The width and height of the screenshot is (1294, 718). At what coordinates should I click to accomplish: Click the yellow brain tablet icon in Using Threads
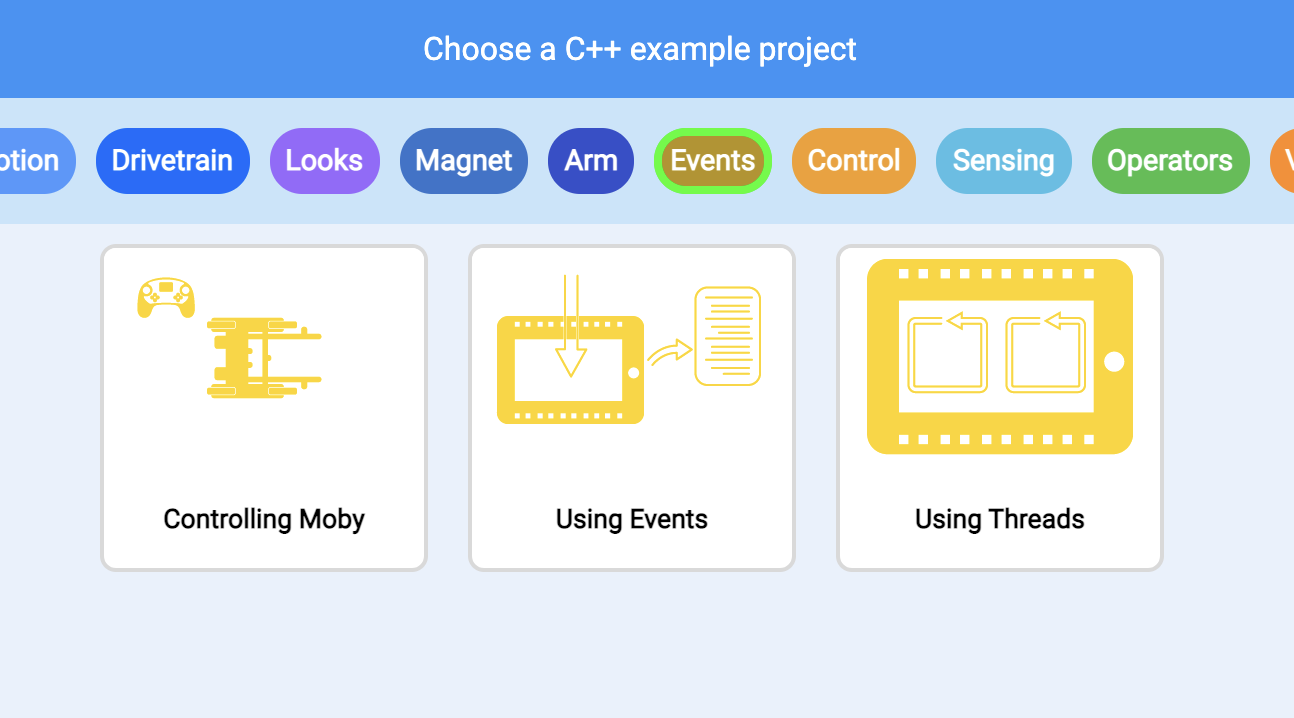point(1000,356)
